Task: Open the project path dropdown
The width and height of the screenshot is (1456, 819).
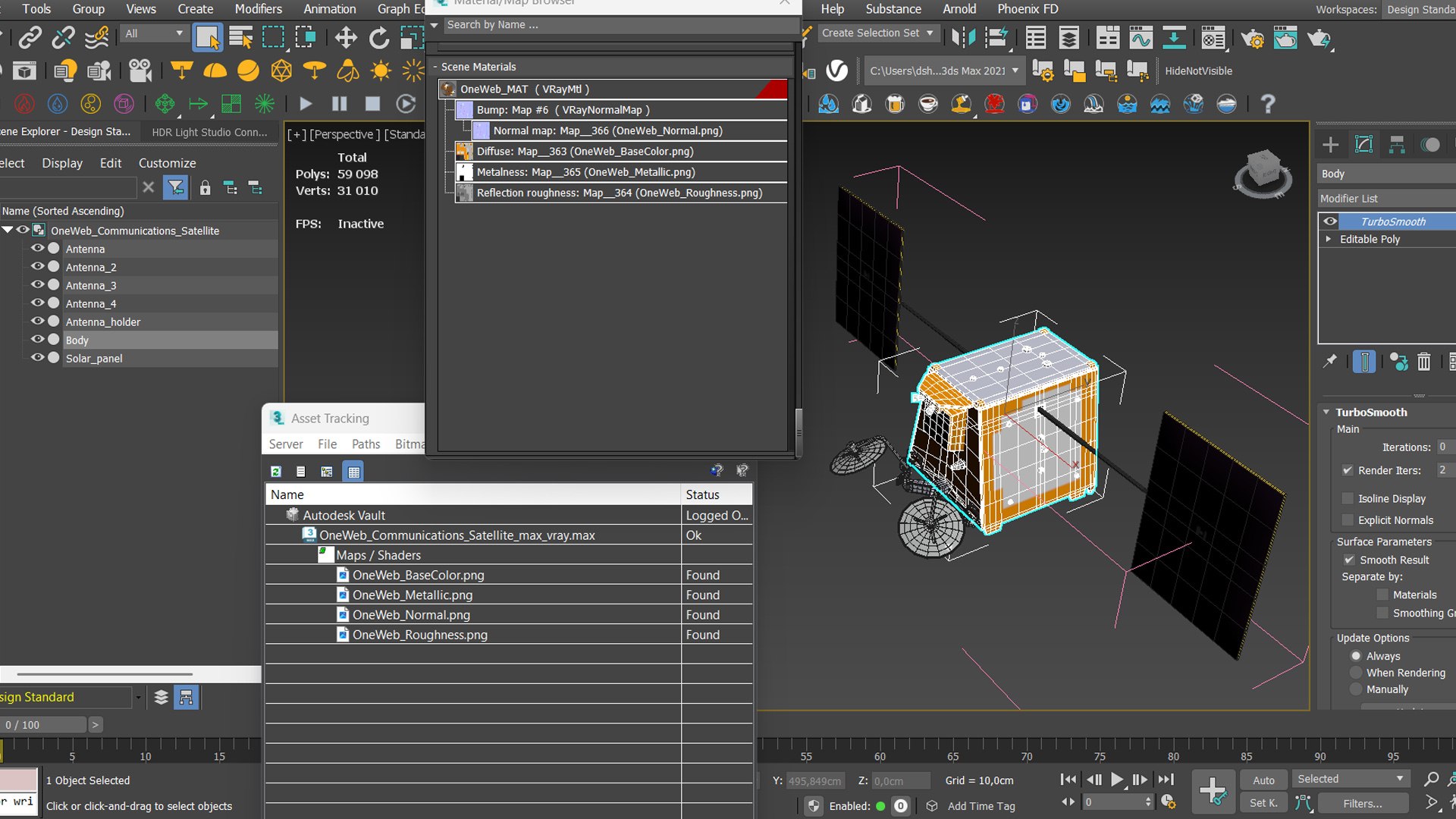Action: (943, 71)
